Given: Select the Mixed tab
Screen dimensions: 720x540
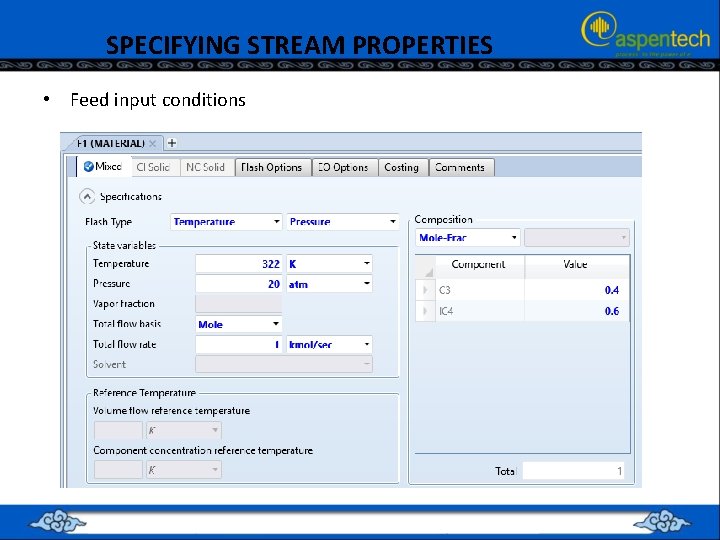Looking at the screenshot, I should [x=103, y=167].
